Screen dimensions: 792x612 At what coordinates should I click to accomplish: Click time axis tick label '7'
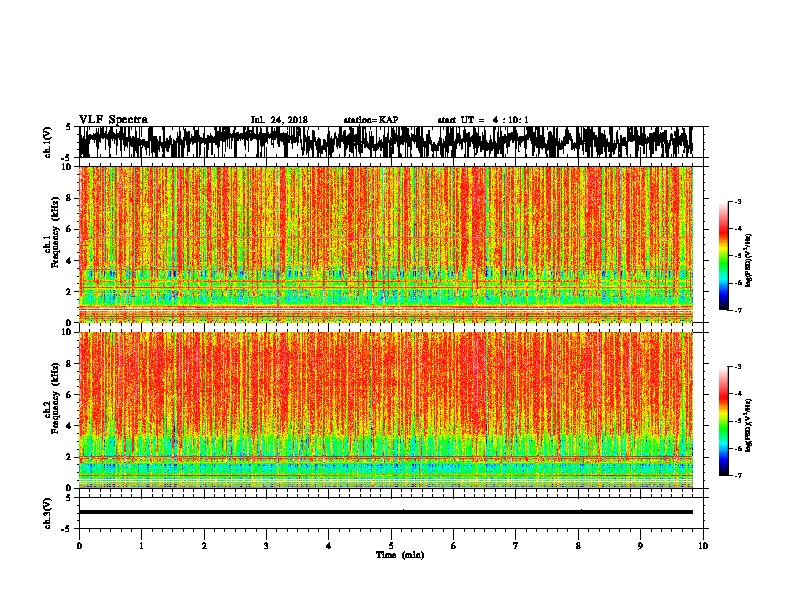[x=516, y=546]
